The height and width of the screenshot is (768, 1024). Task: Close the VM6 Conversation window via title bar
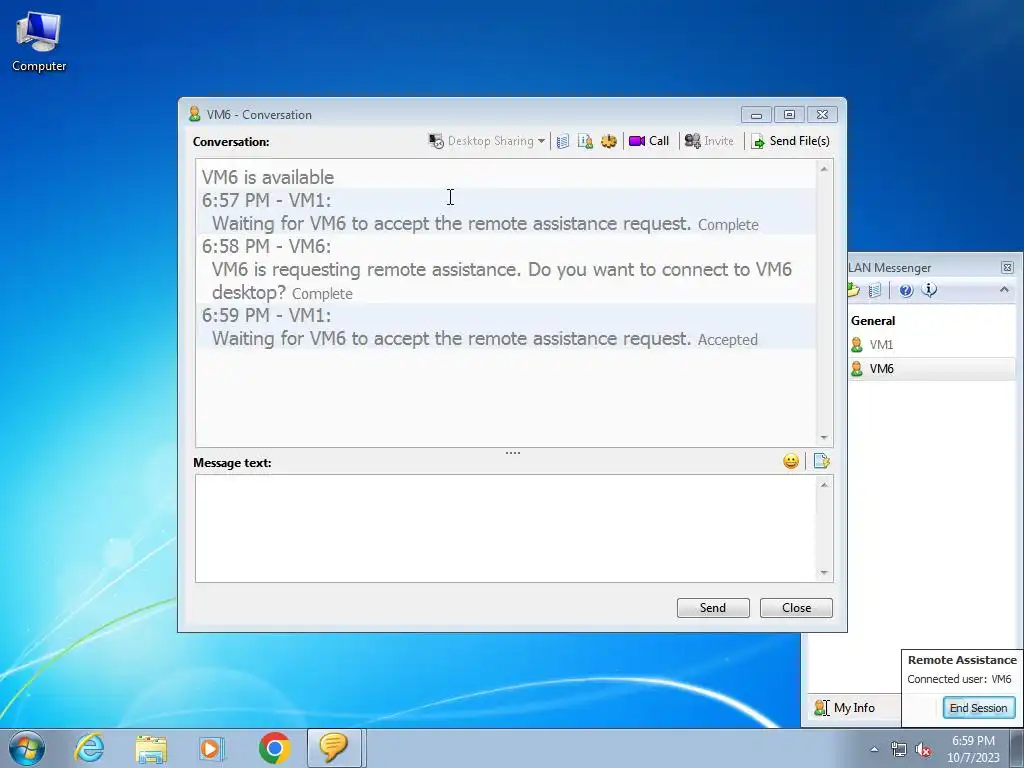pos(822,115)
